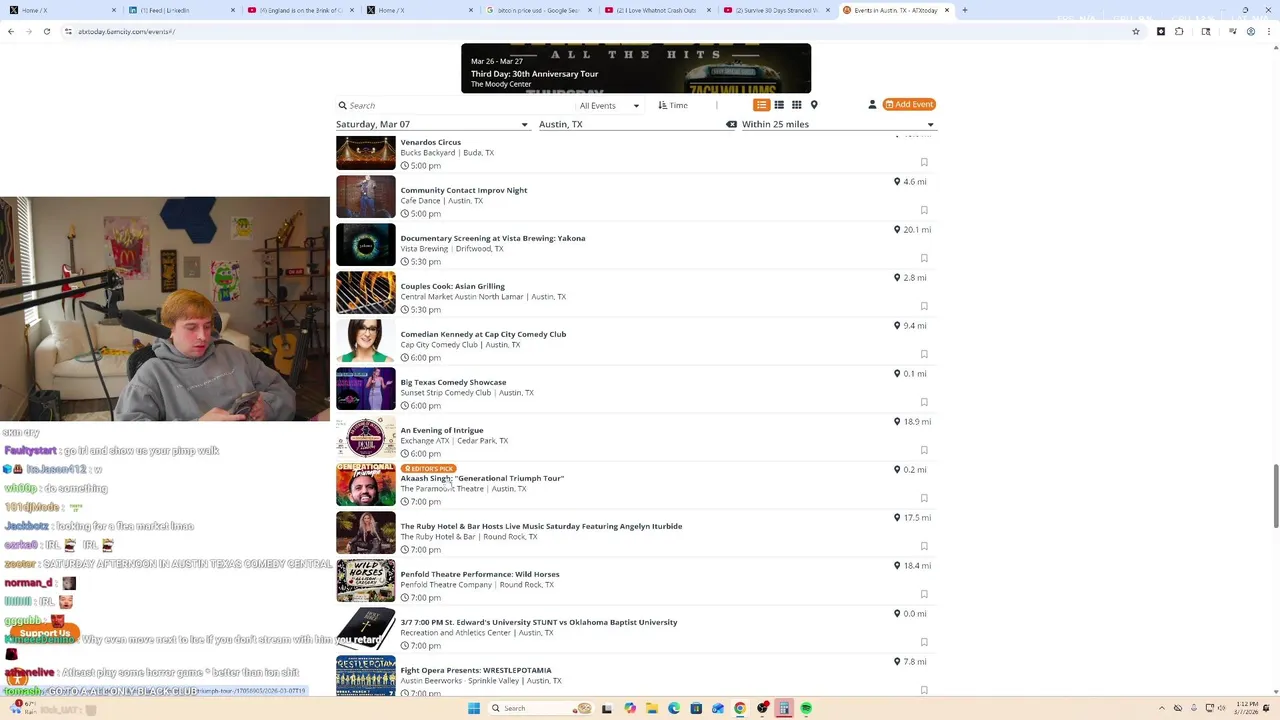Open the Calculator app in taskbar
1280x720 pixels.
[x=784, y=708]
